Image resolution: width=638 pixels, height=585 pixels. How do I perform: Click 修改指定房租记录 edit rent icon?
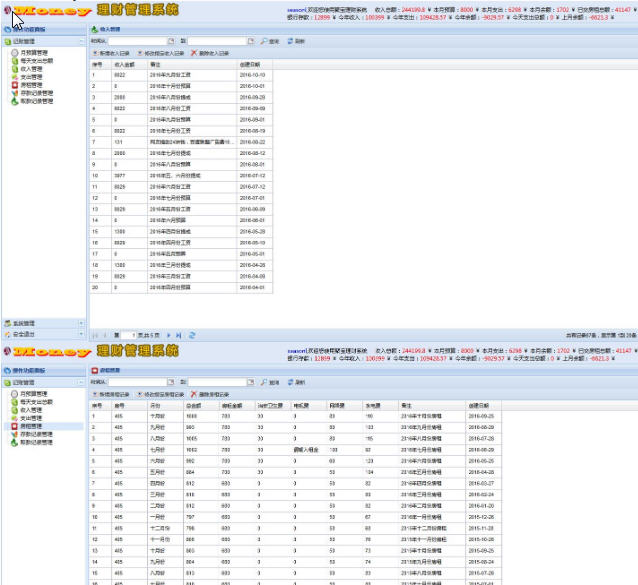click(x=139, y=394)
